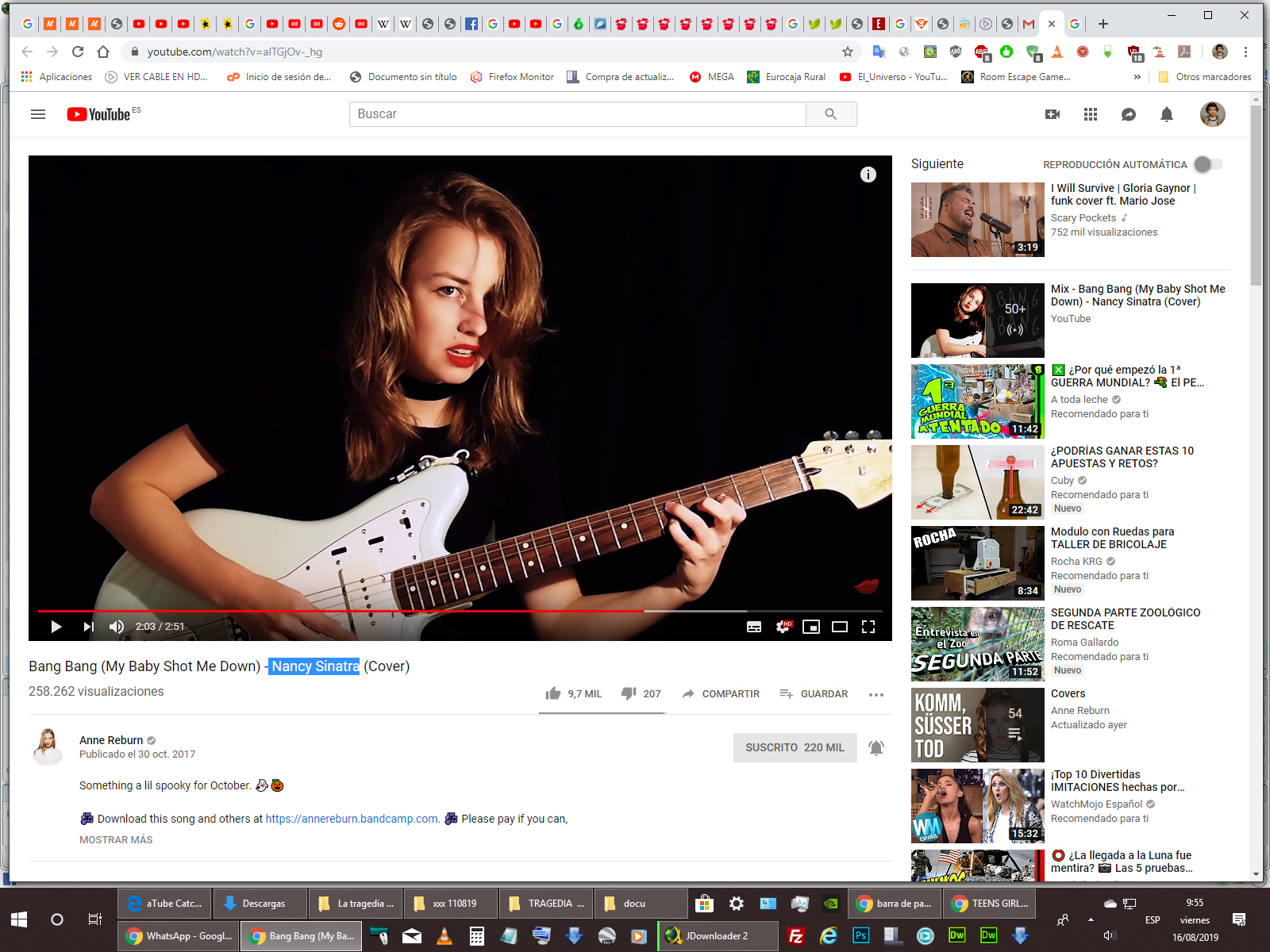Expand hidden bookmarks chevron
1270x952 pixels.
pos(1137,77)
